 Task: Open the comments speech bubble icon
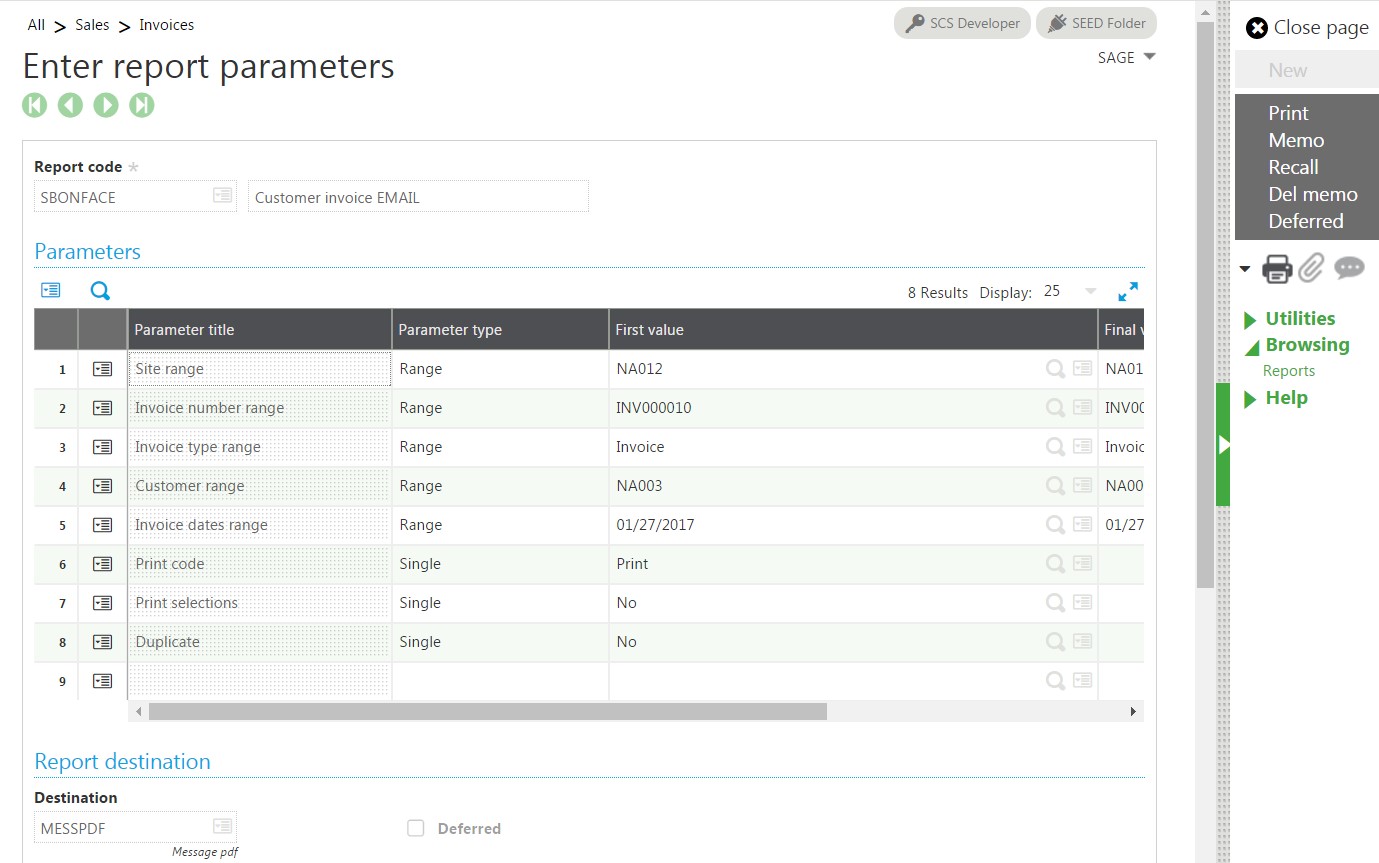[1350, 268]
